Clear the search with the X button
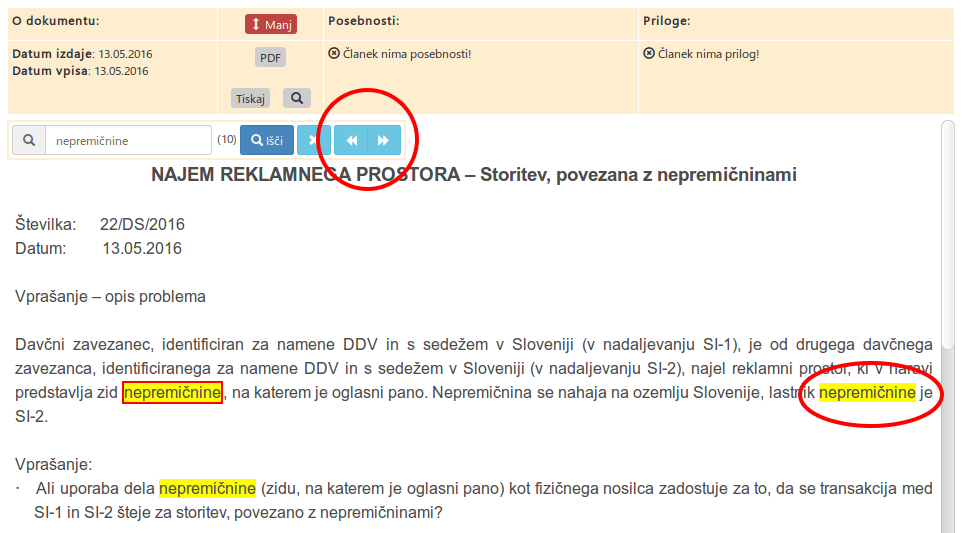 tap(313, 141)
